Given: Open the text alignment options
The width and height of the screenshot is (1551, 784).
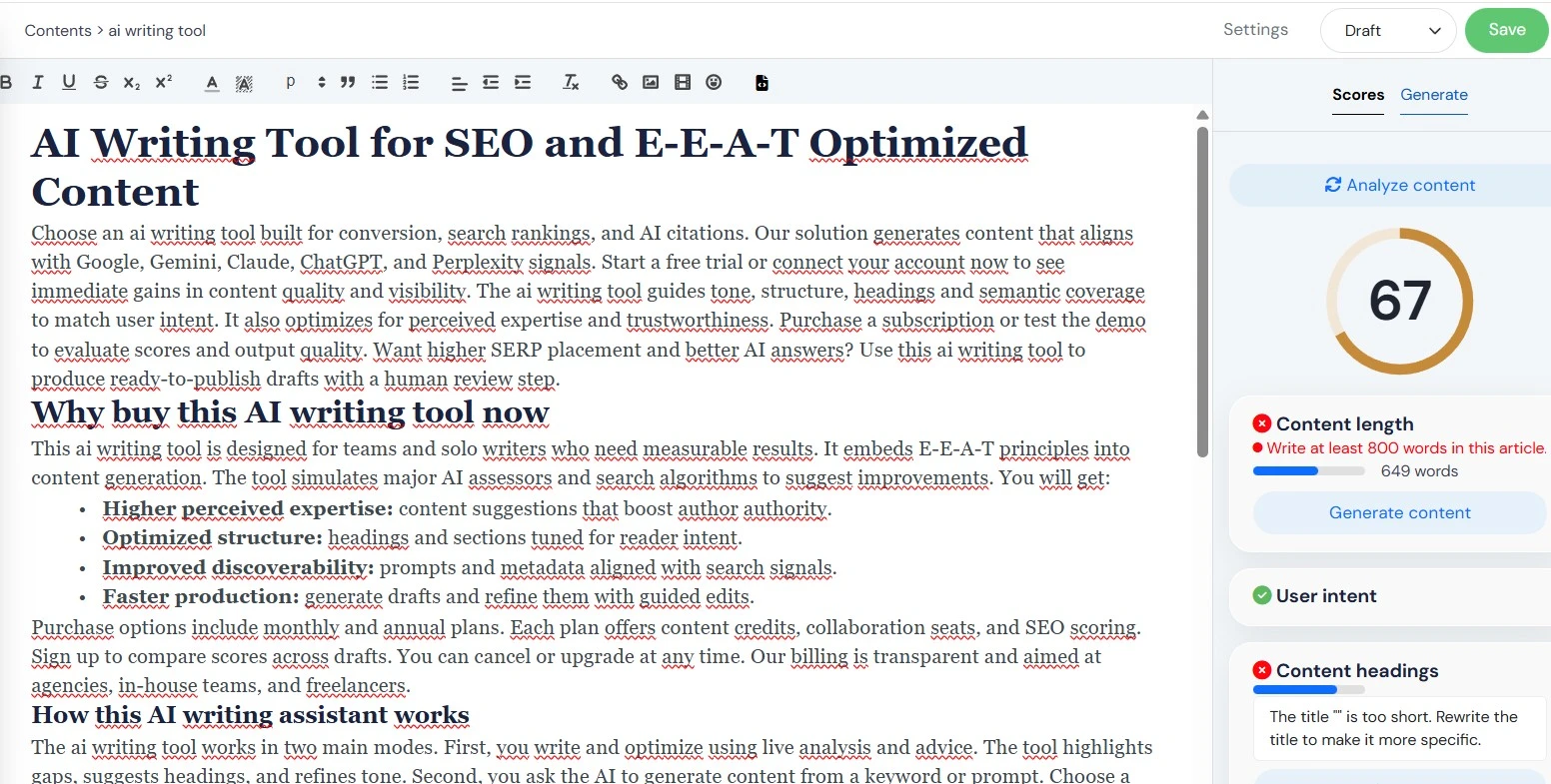Looking at the screenshot, I should coord(459,83).
